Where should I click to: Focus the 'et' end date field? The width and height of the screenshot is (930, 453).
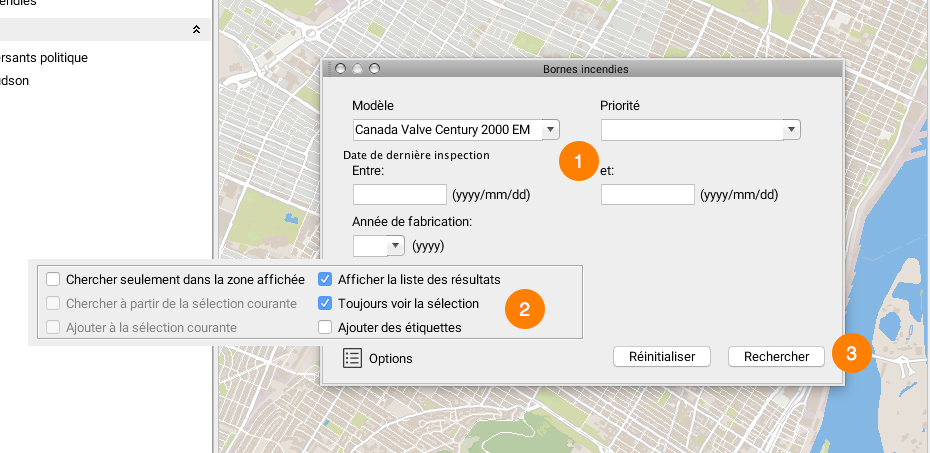(x=647, y=194)
